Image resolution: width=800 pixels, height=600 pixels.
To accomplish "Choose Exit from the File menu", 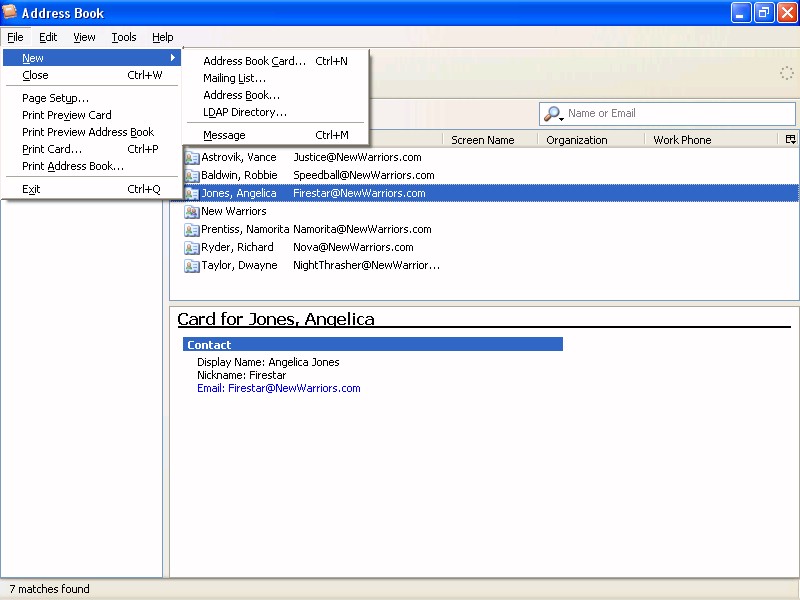I will pos(92,189).
